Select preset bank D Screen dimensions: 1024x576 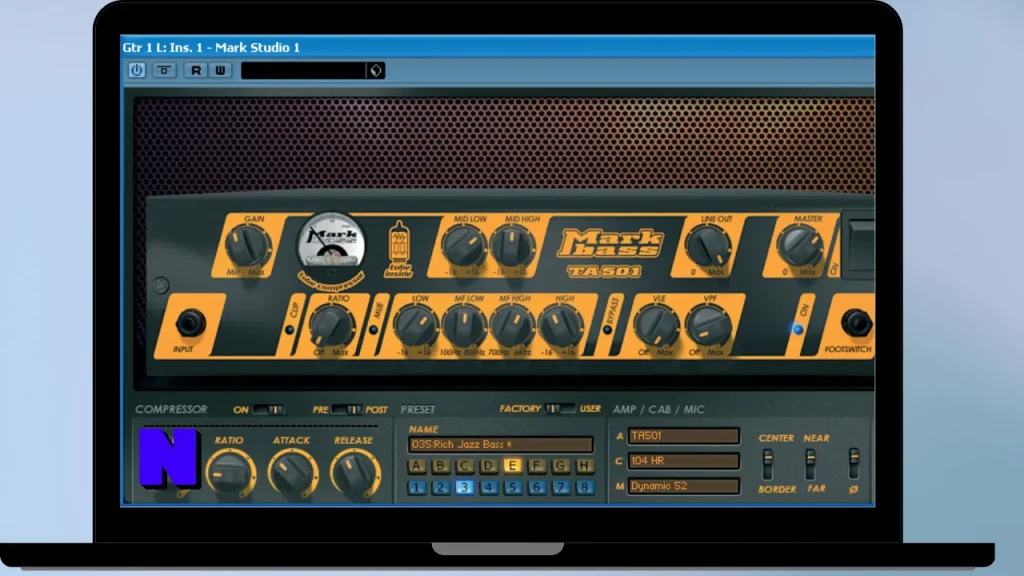point(488,466)
